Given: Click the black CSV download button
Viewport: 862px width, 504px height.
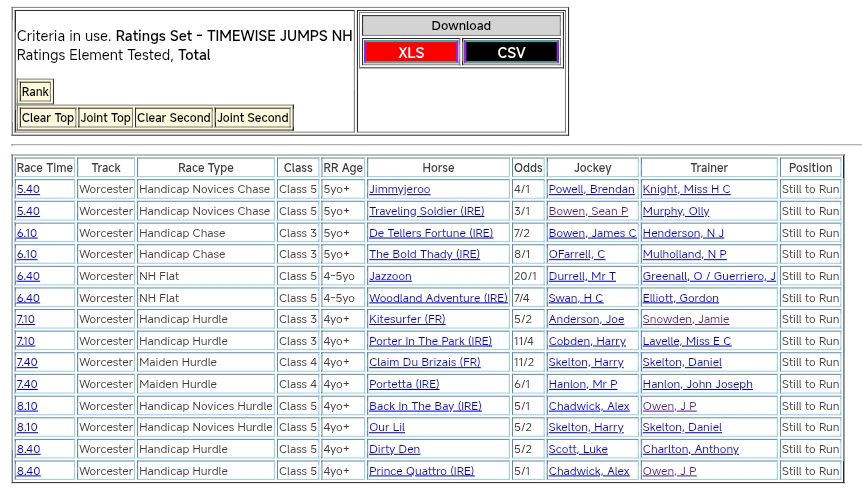Looking at the screenshot, I should [511, 53].
